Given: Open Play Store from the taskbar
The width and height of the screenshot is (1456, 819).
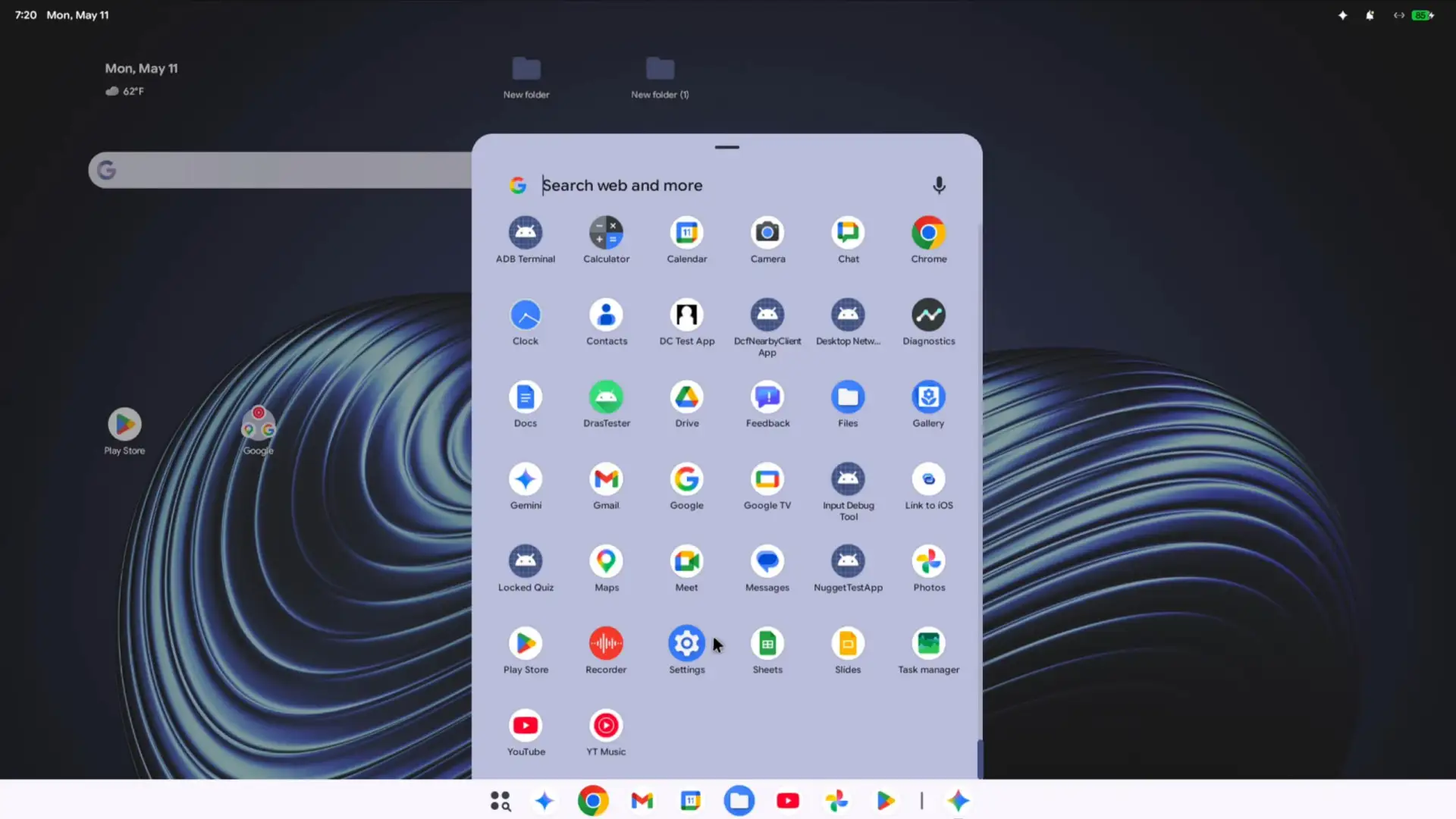Looking at the screenshot, I should point(885,801).
